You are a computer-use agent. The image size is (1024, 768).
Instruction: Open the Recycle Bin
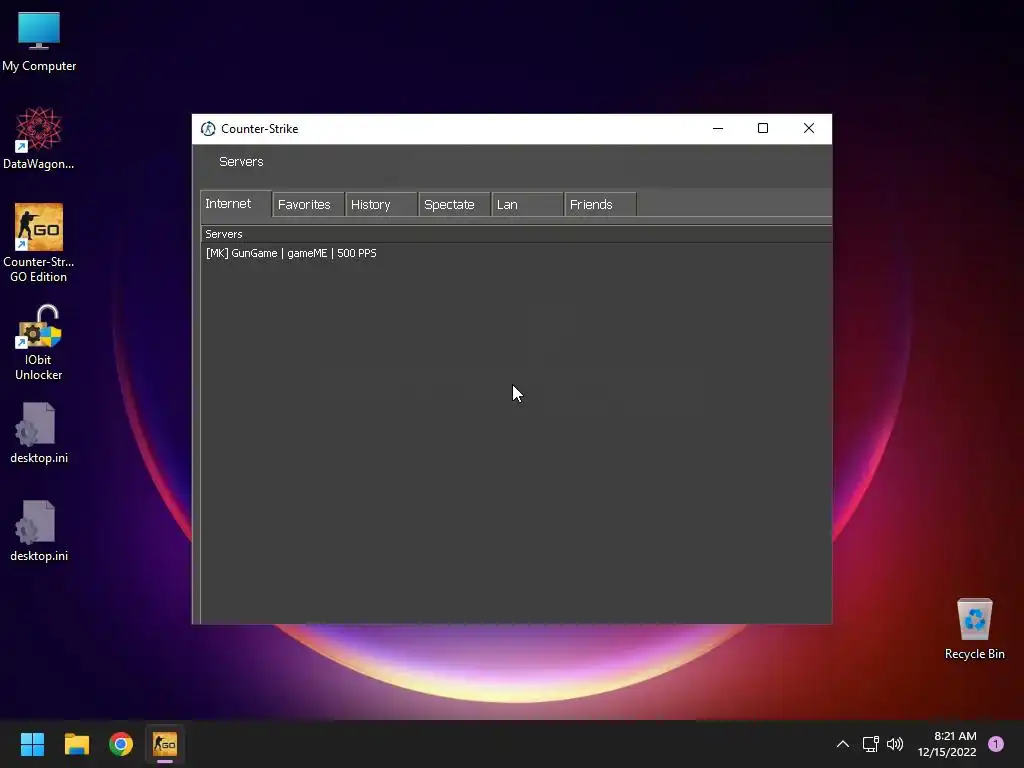pos(974,628)
